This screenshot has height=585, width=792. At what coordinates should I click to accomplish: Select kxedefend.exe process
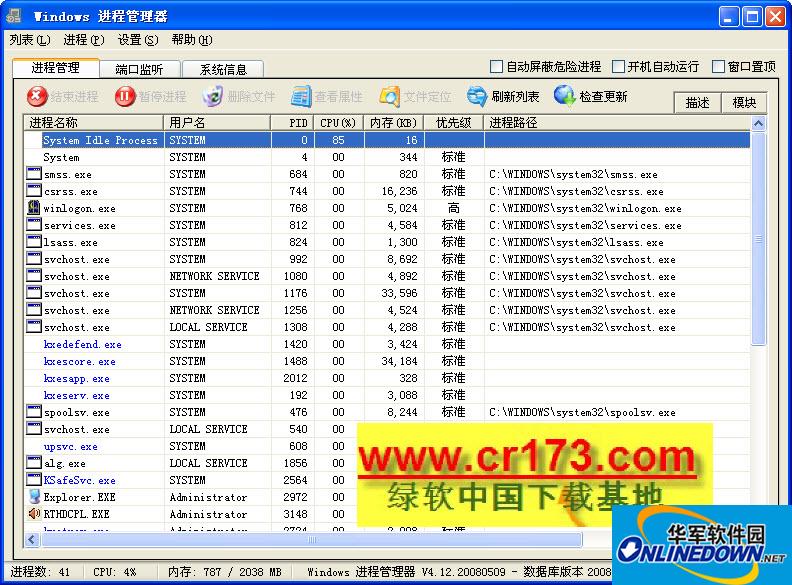tap(82, 344)
